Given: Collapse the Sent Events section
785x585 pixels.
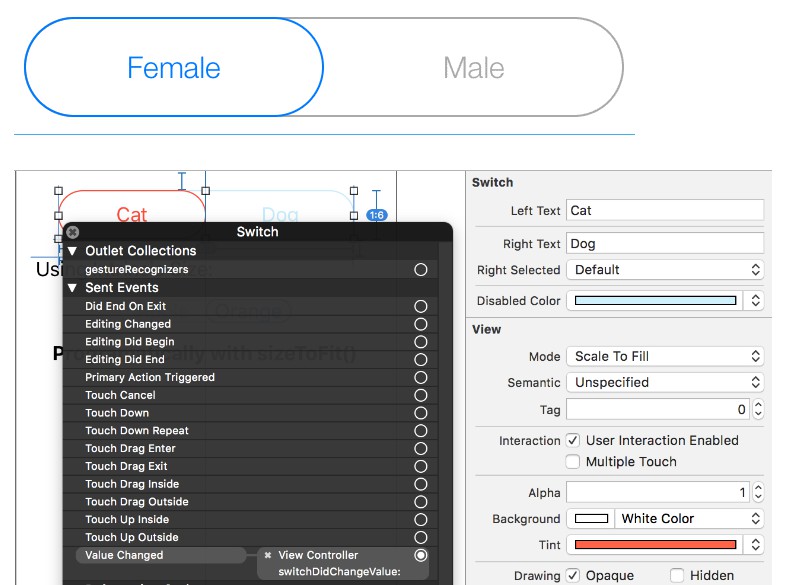Looking at the screenshot, I should (73, 288).
